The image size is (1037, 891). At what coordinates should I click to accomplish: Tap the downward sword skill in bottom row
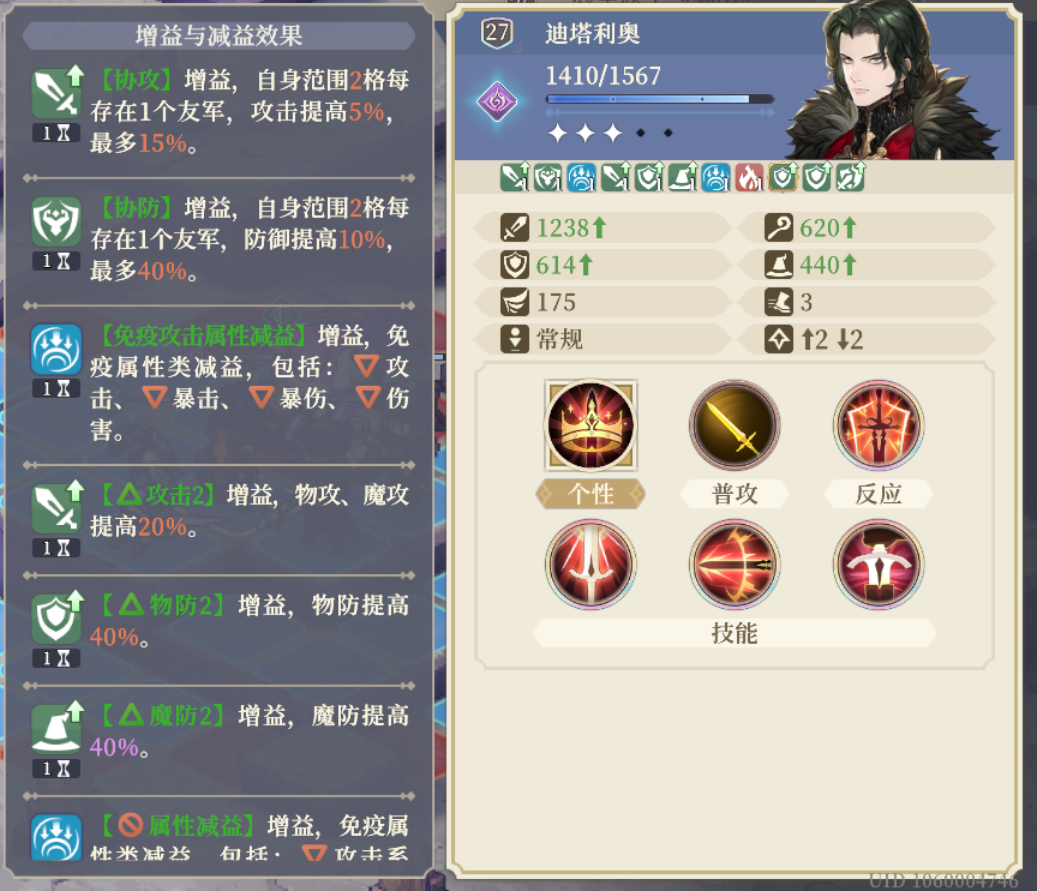(591, 564)
